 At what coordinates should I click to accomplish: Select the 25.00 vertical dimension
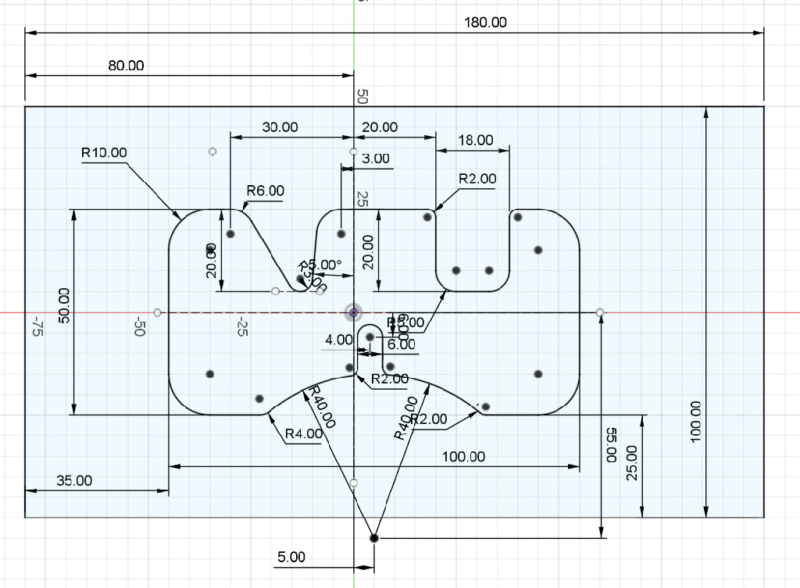click(632, 469)
